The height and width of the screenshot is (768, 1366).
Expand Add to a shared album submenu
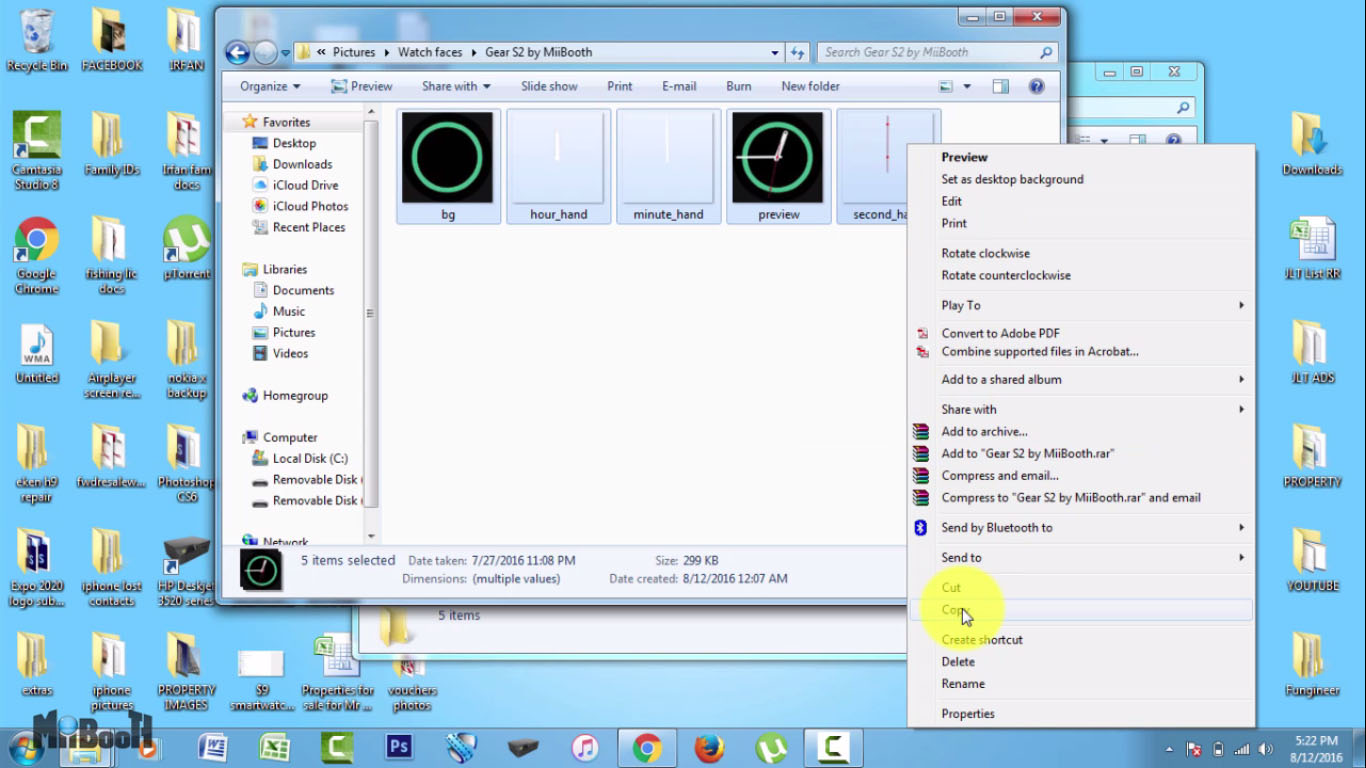pos(1081,379)
